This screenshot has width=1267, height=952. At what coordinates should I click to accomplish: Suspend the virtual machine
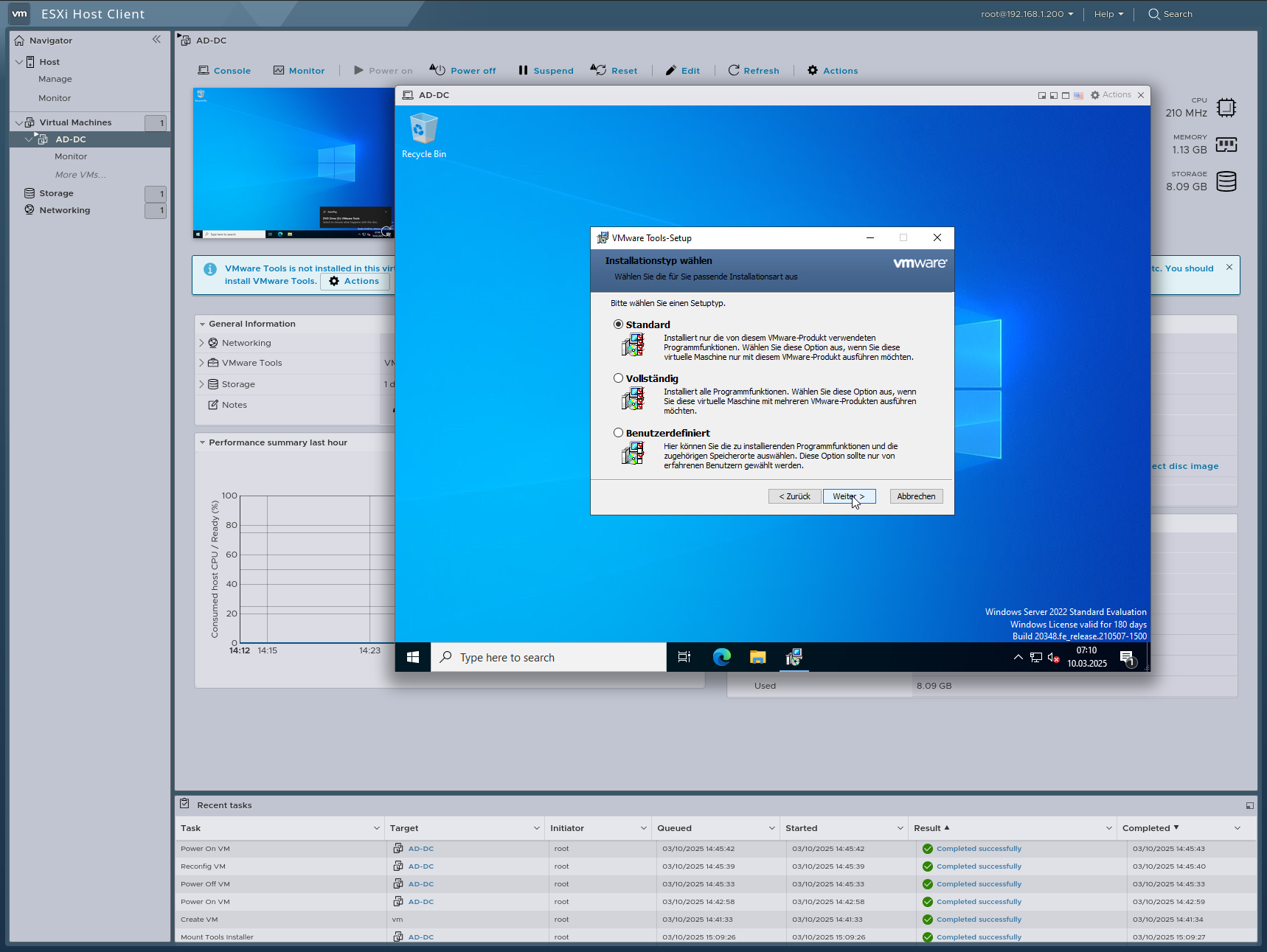coord(546,70)
